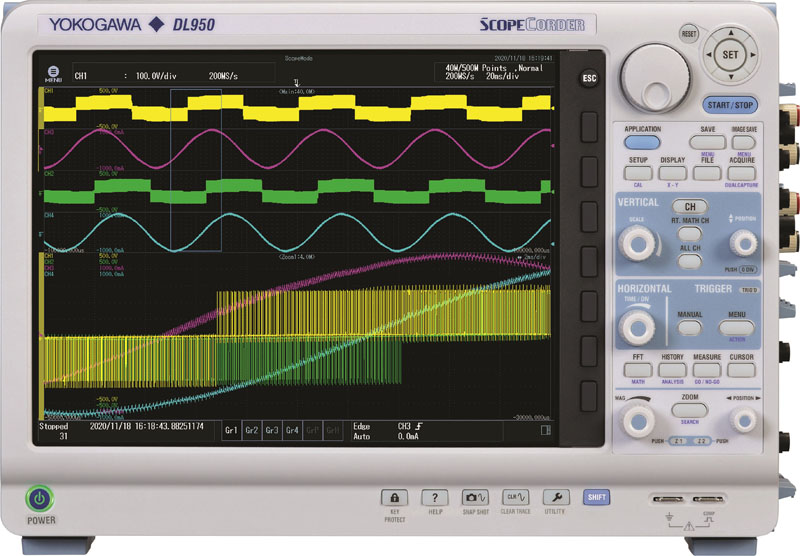The width and height of the screenshot is (800, 556).
Task: Select the Gr2 display group tab
Action: [x=252, y=431]
